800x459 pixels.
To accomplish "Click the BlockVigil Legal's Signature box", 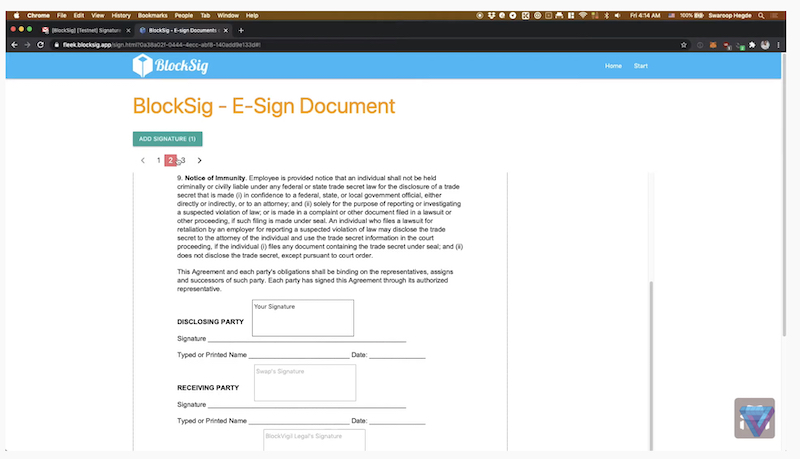I will pos(314,440).
